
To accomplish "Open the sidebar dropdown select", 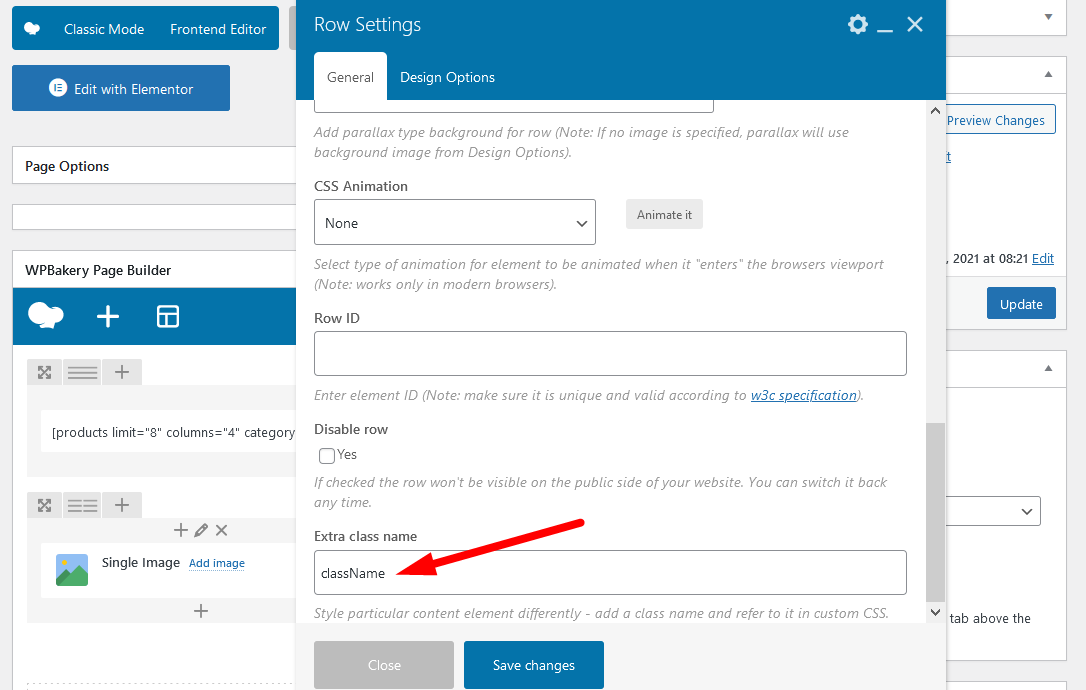I will (993, 511).
